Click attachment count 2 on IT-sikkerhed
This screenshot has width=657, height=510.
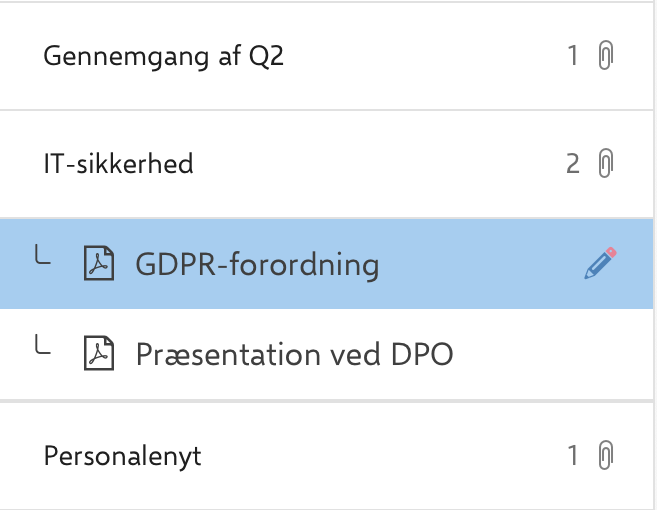573,163
